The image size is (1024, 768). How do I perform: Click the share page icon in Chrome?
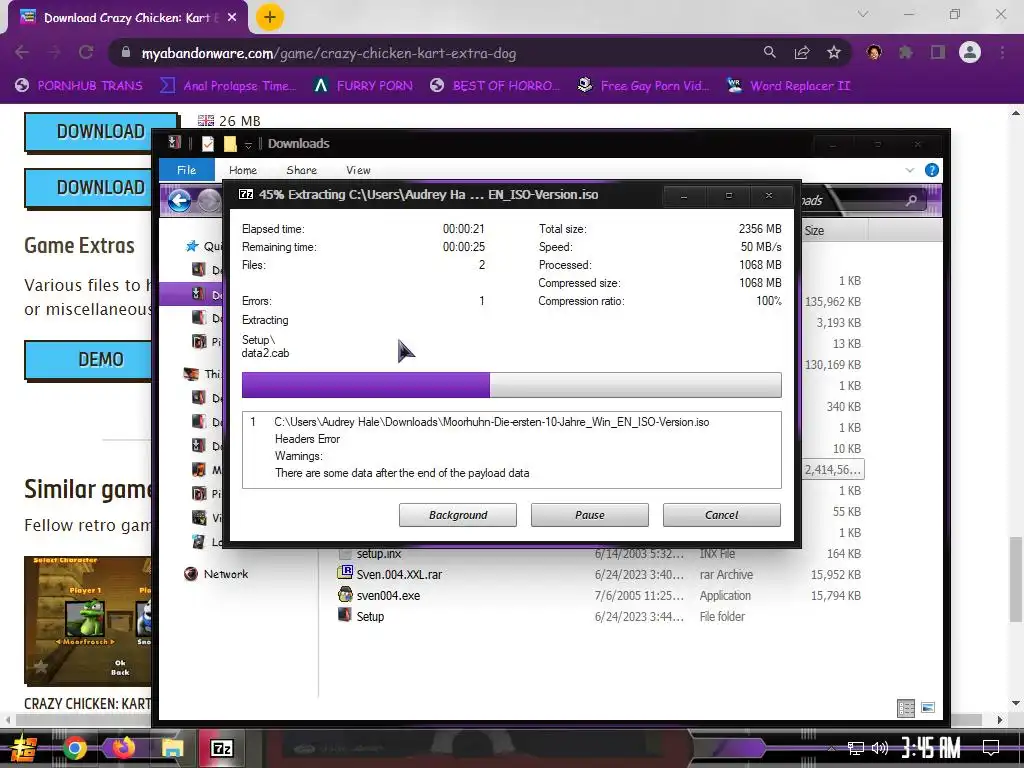point(802,53)
